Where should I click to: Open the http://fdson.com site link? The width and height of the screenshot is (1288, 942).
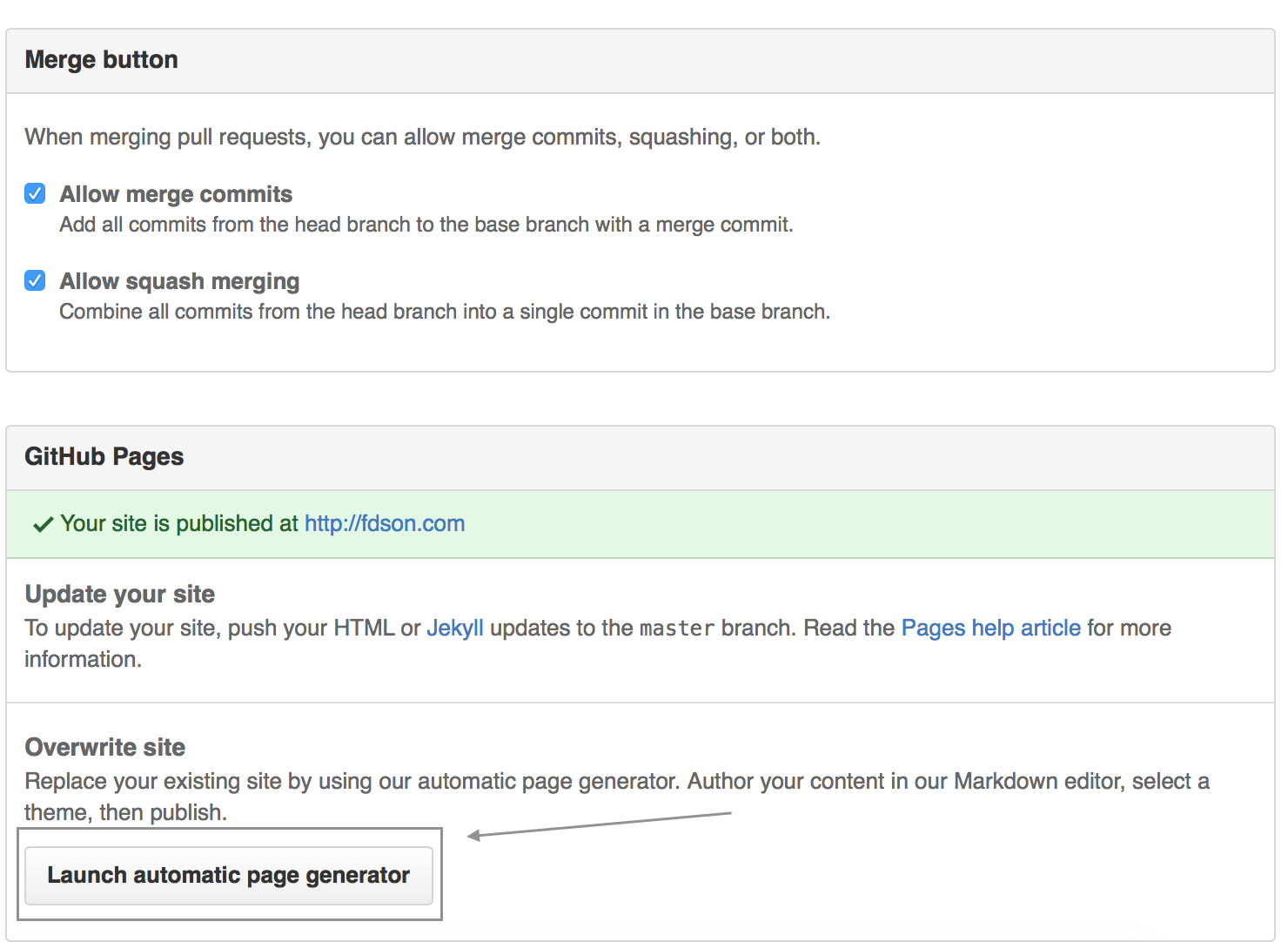click(384, 523)
